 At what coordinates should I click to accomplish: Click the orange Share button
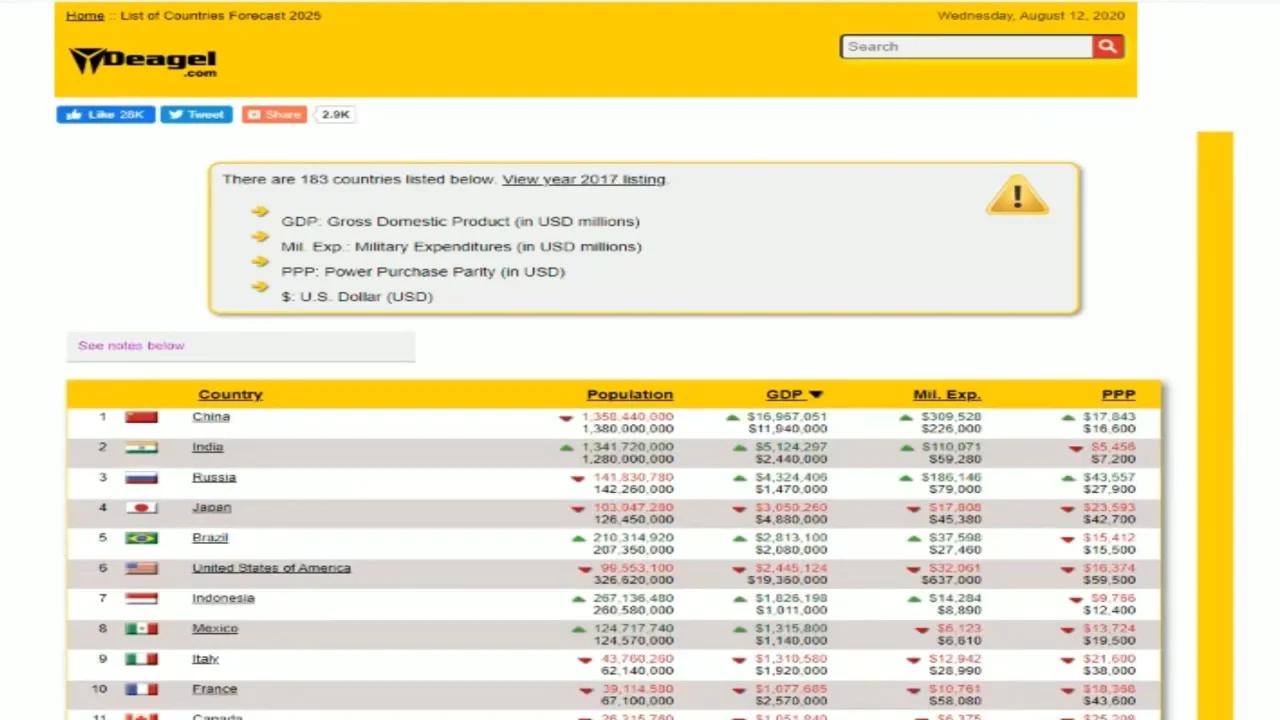click(x=274, y=115)
